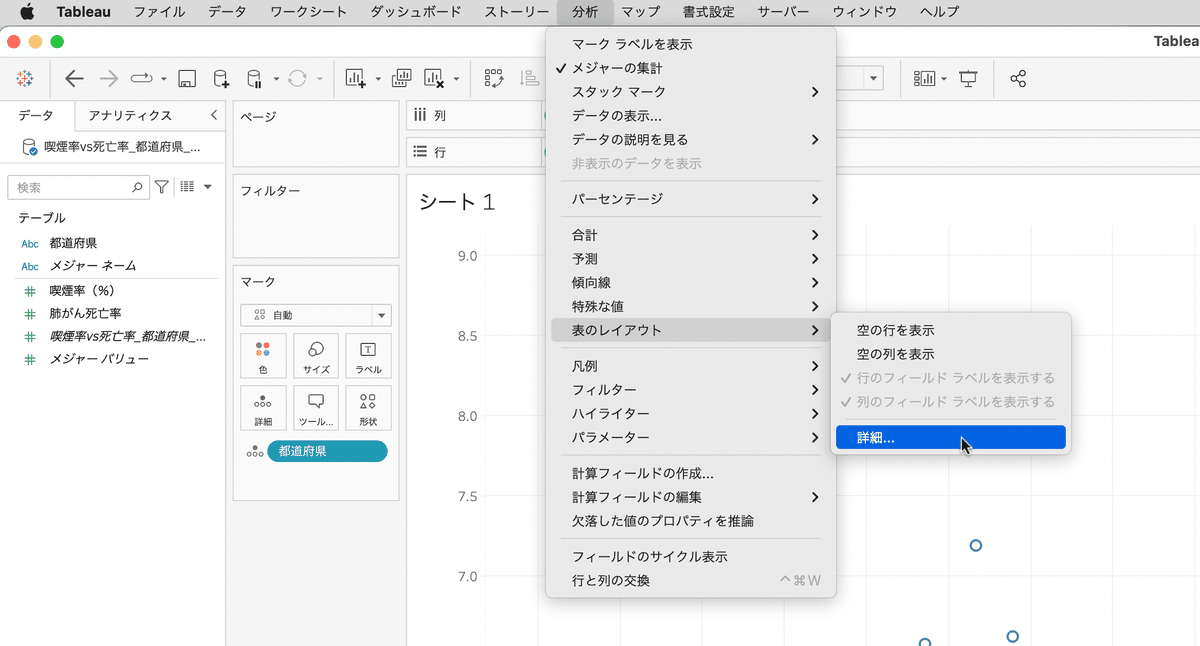Open the ファイル menu
1200x646 pixels.
click(159, 12)
